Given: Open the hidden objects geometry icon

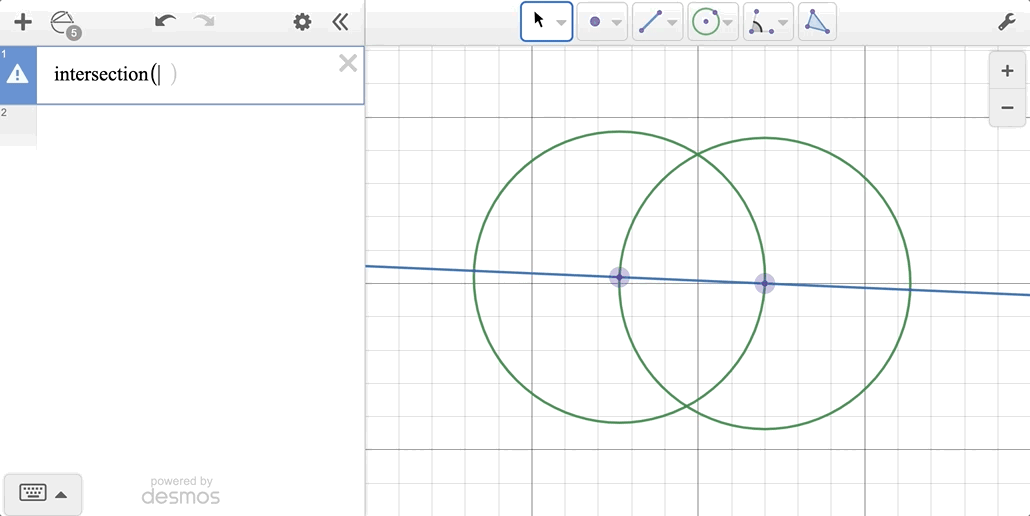Looking at the screenshot, I should 64,23.
